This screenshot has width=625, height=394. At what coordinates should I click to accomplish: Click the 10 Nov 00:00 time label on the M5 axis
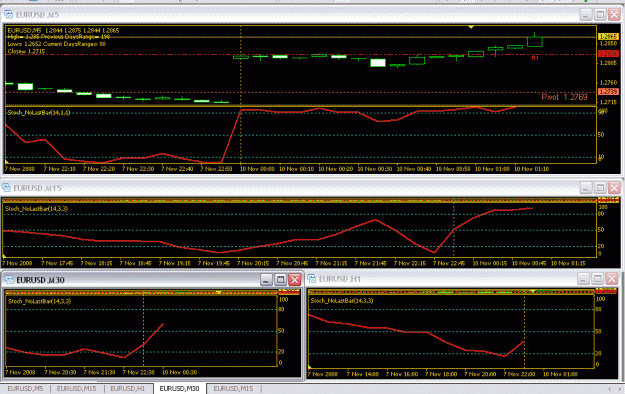tap(257, 169)
